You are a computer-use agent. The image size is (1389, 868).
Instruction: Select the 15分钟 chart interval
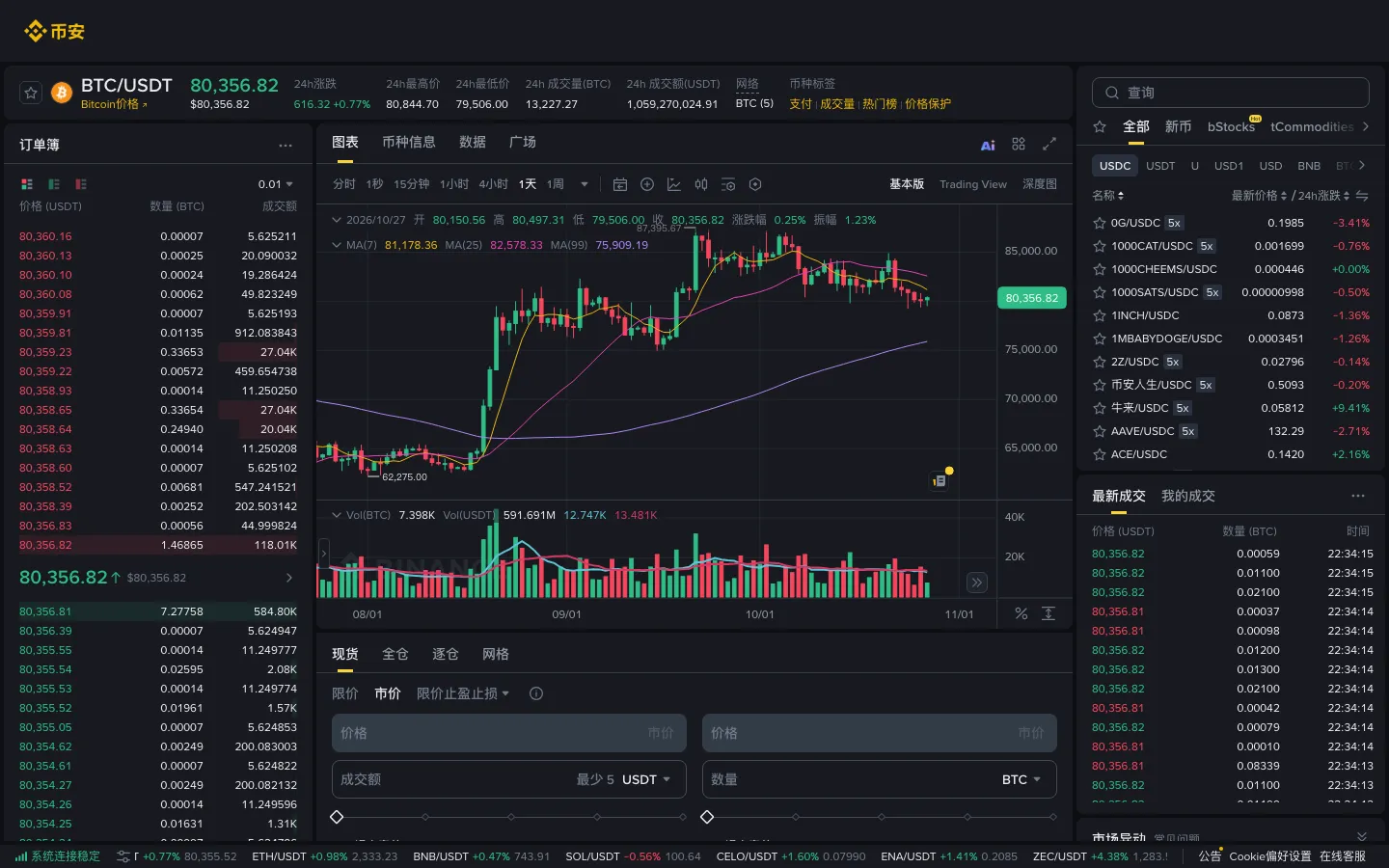411,184
